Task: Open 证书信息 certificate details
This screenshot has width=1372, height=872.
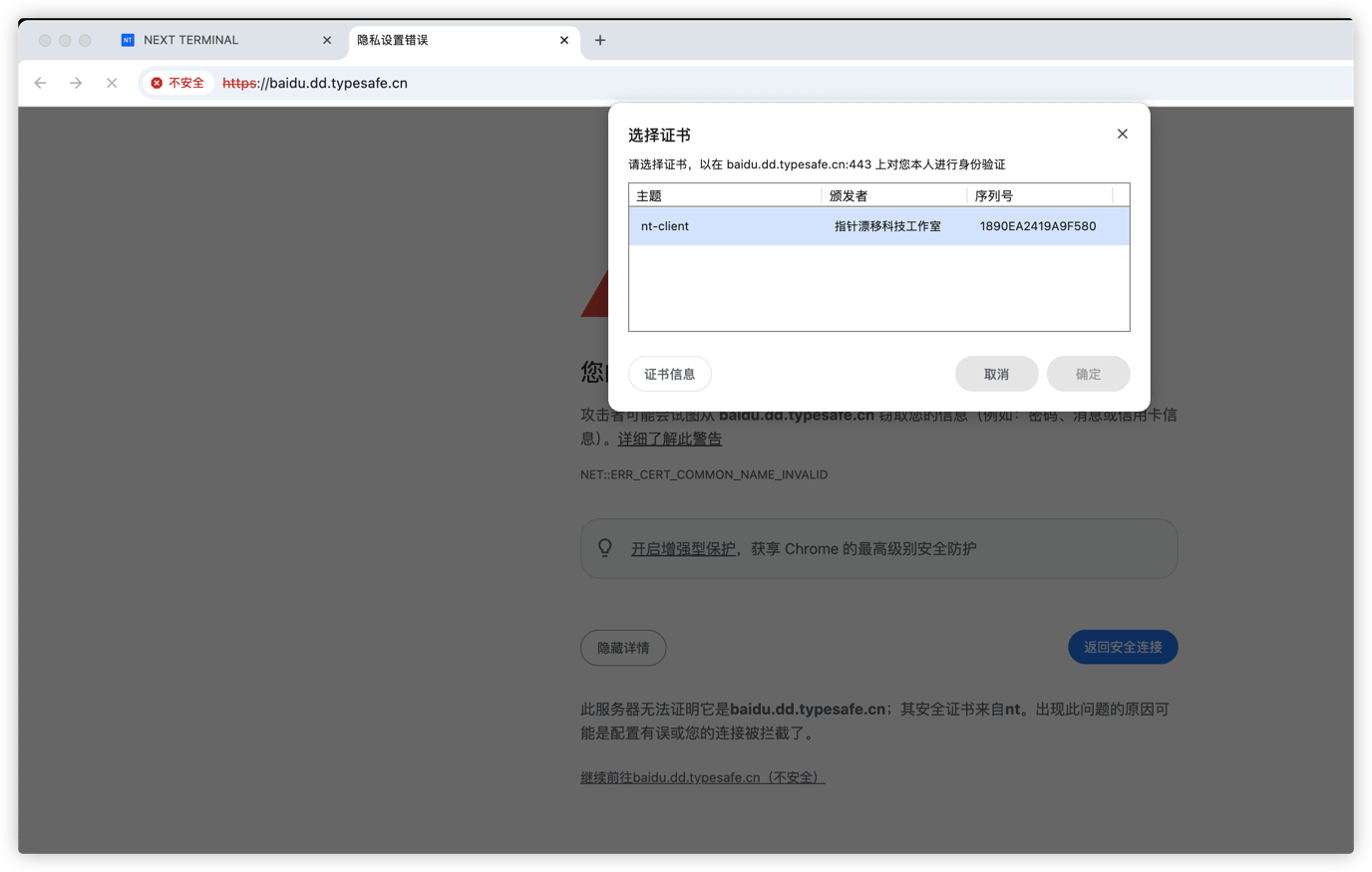Action: 669,374
